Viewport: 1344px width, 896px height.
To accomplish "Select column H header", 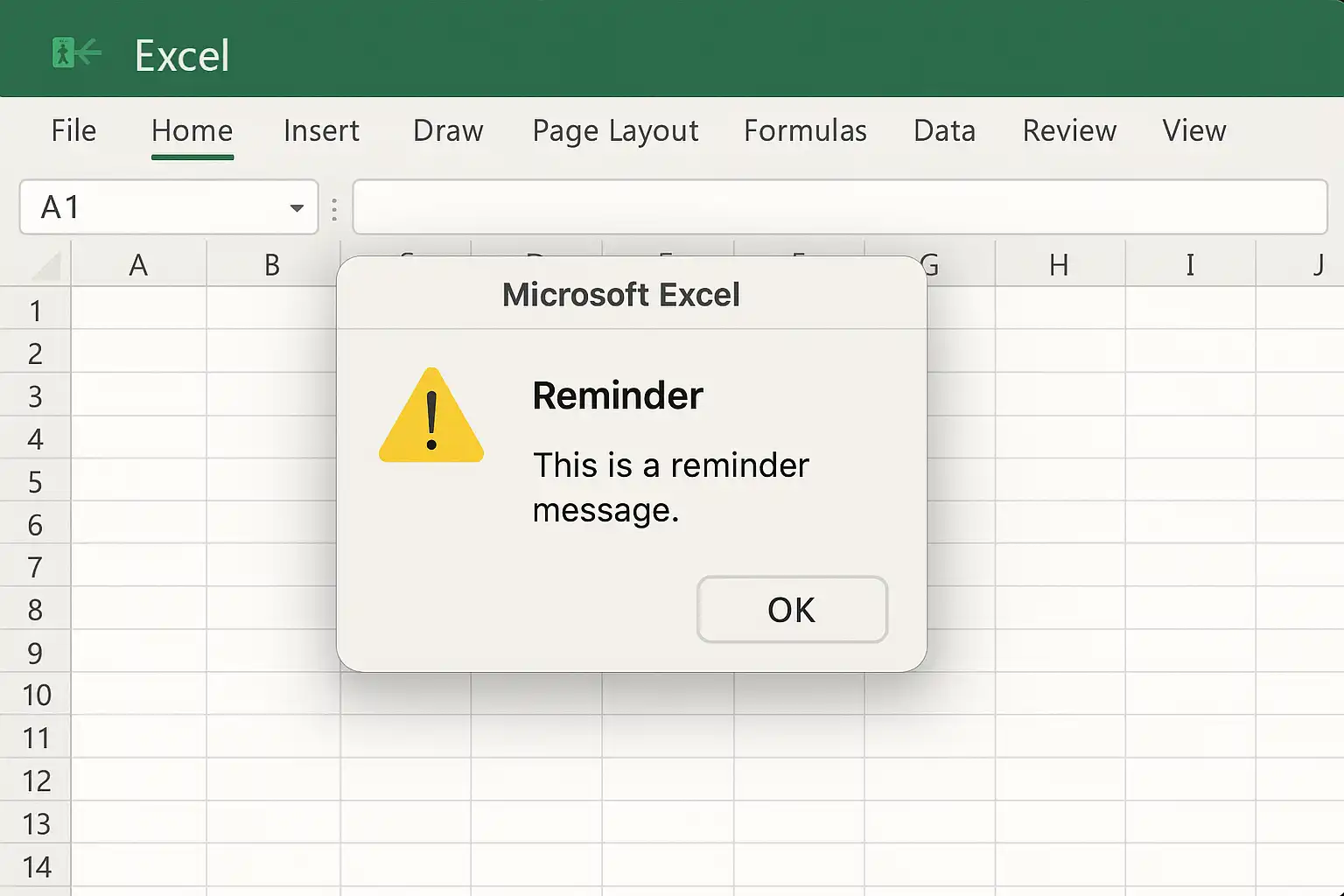I will [1059, 264].
